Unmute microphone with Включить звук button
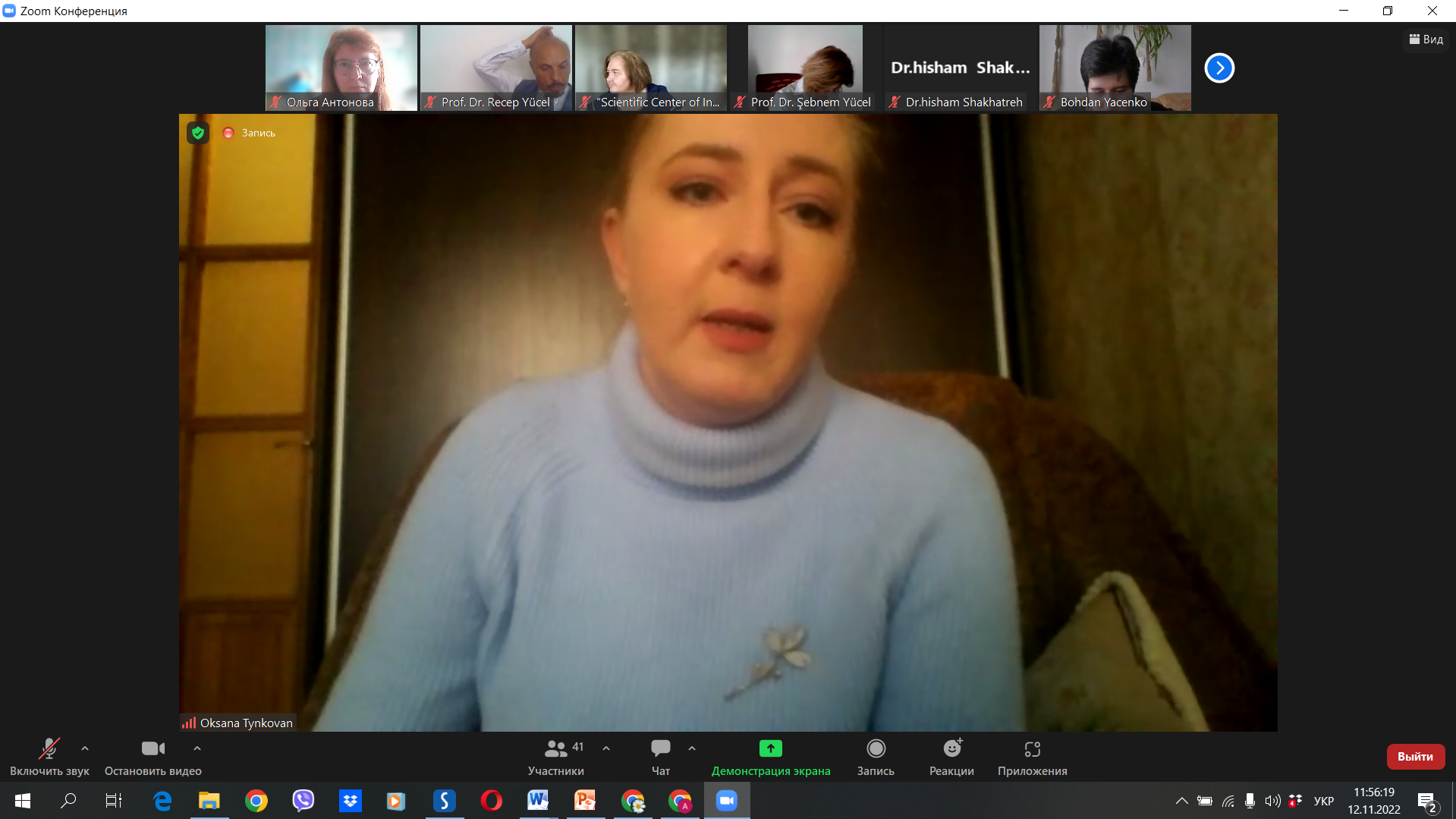Screen dimensions: 1456x819 [x=49, y=757]
